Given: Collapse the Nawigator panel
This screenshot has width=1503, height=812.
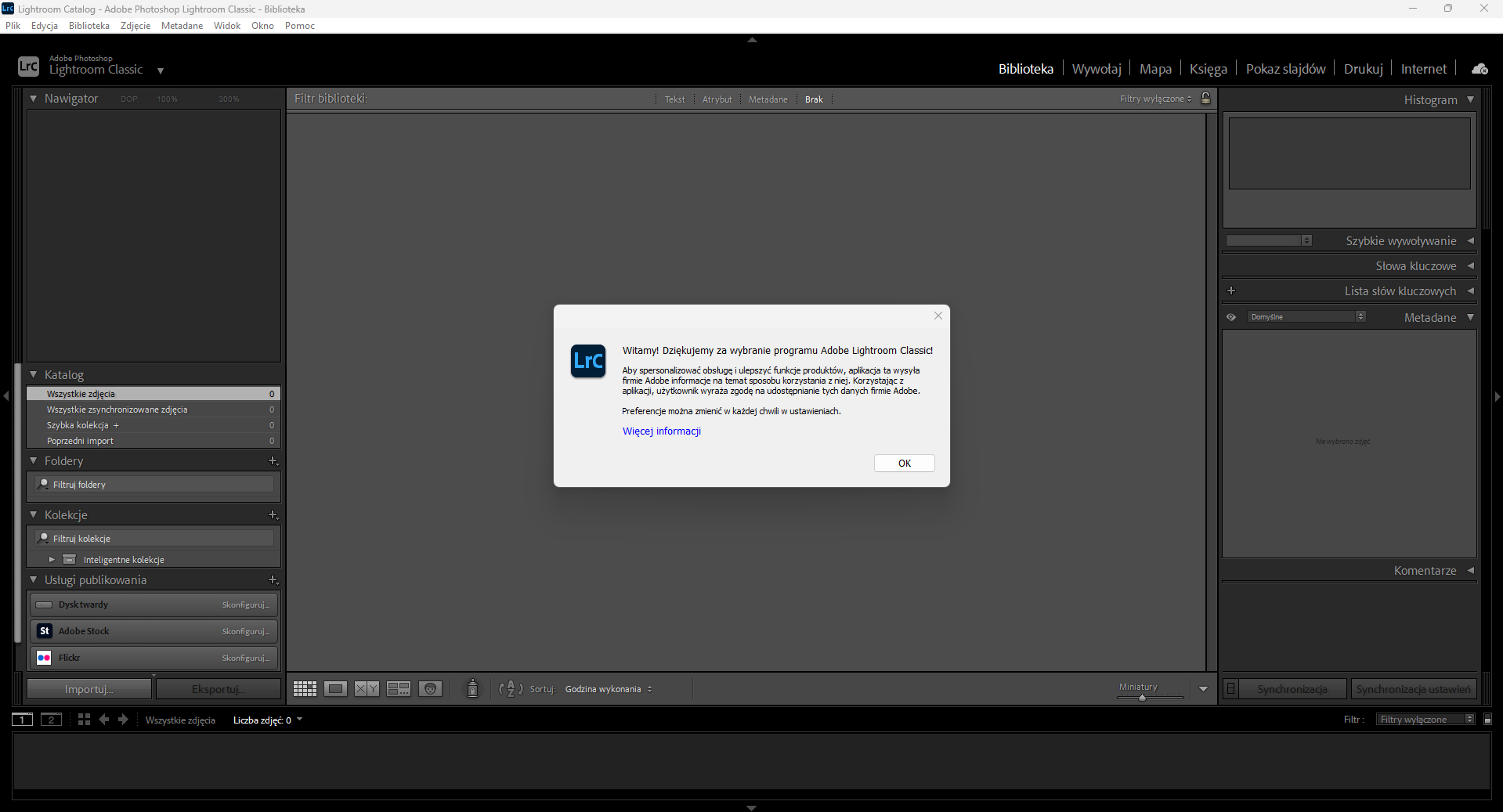Looking at the screenshot, I should tap(34, 99).
